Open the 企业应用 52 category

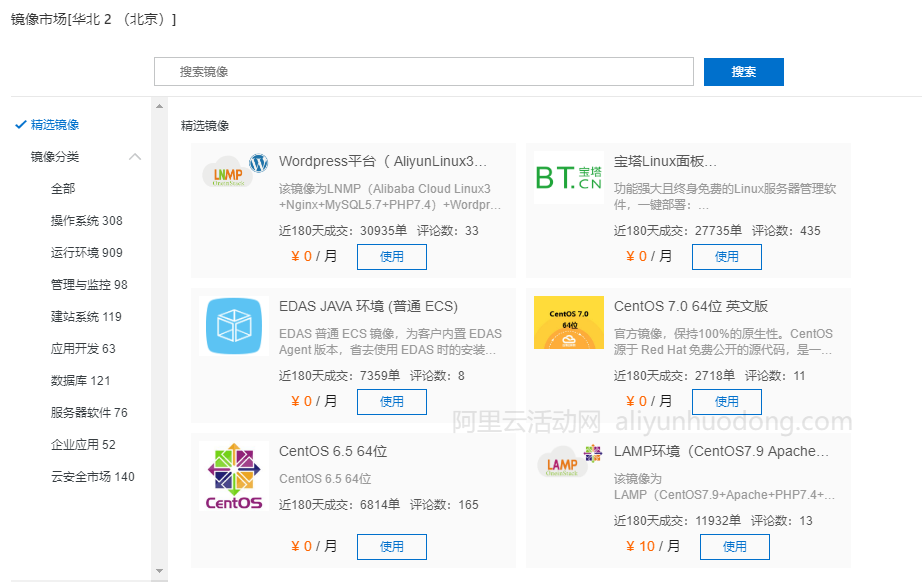[x=83, y=444]
